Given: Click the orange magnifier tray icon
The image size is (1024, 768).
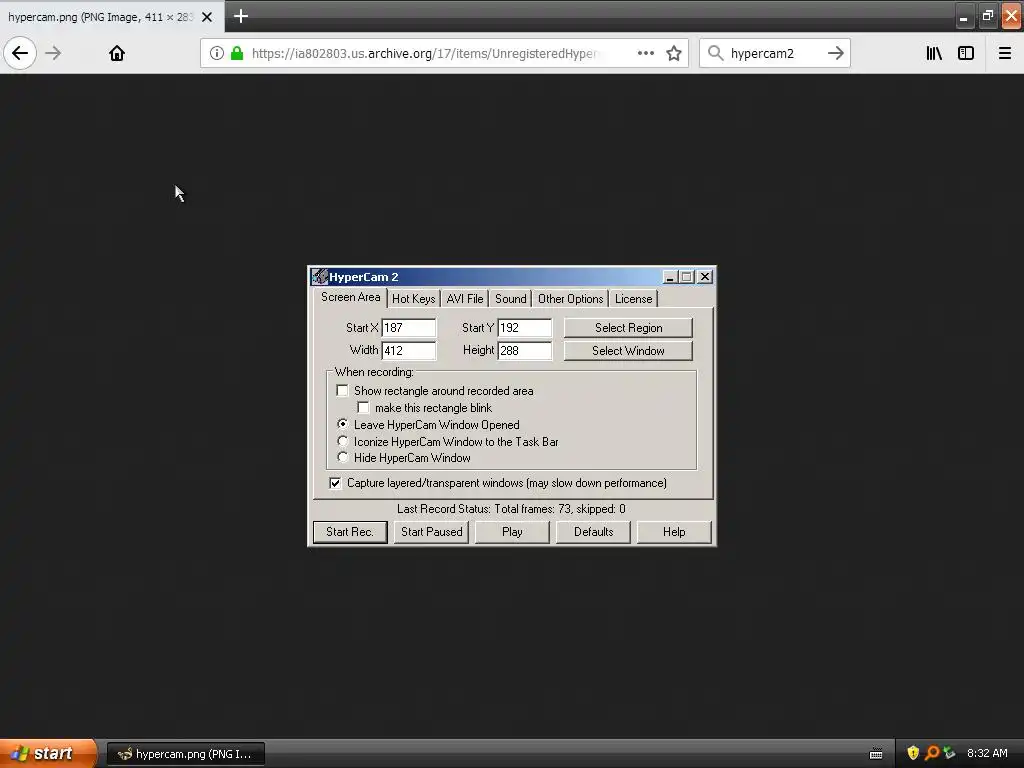Looking at the screenshot, I should click(x=932, y=753).
